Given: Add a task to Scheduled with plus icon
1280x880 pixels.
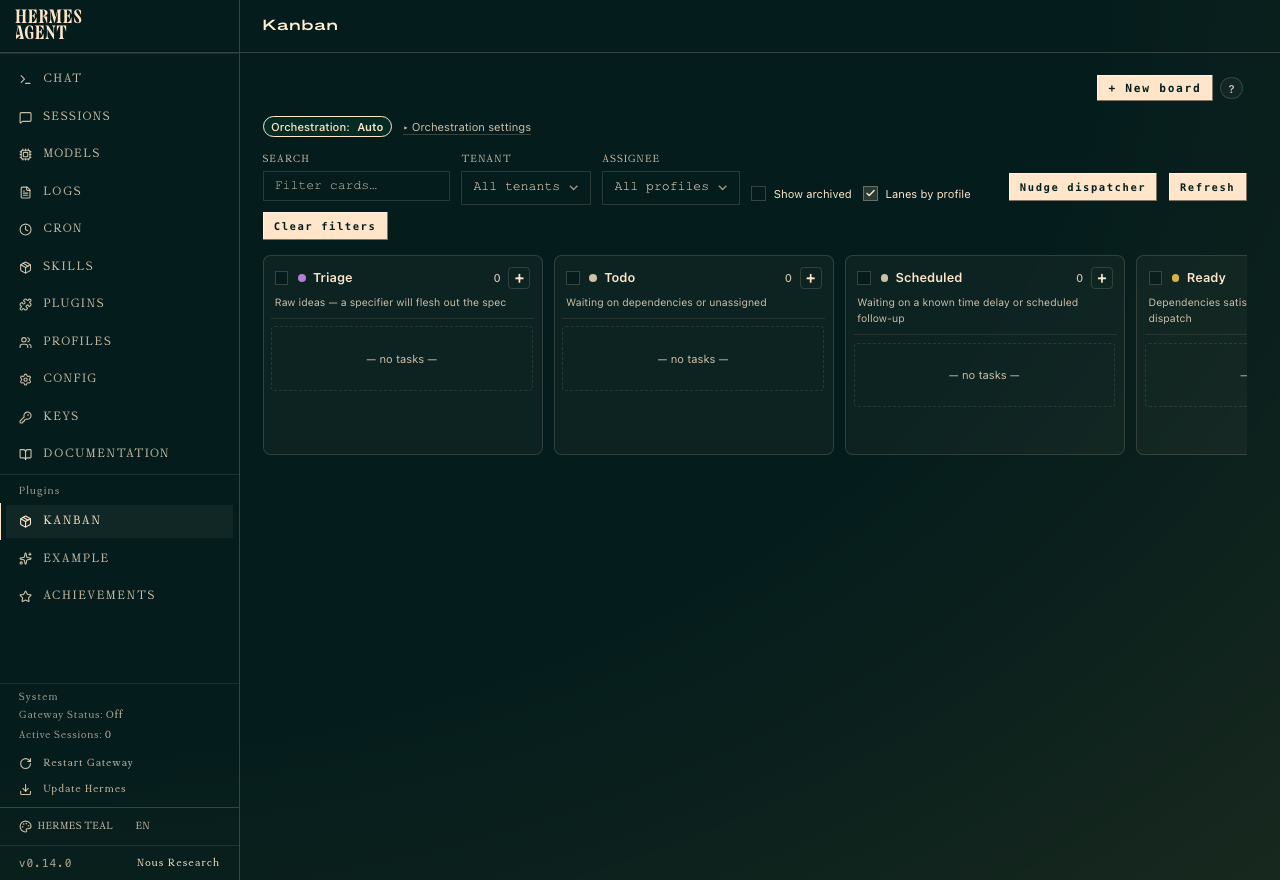Looking at the screenshot, I should [1102, 278].
